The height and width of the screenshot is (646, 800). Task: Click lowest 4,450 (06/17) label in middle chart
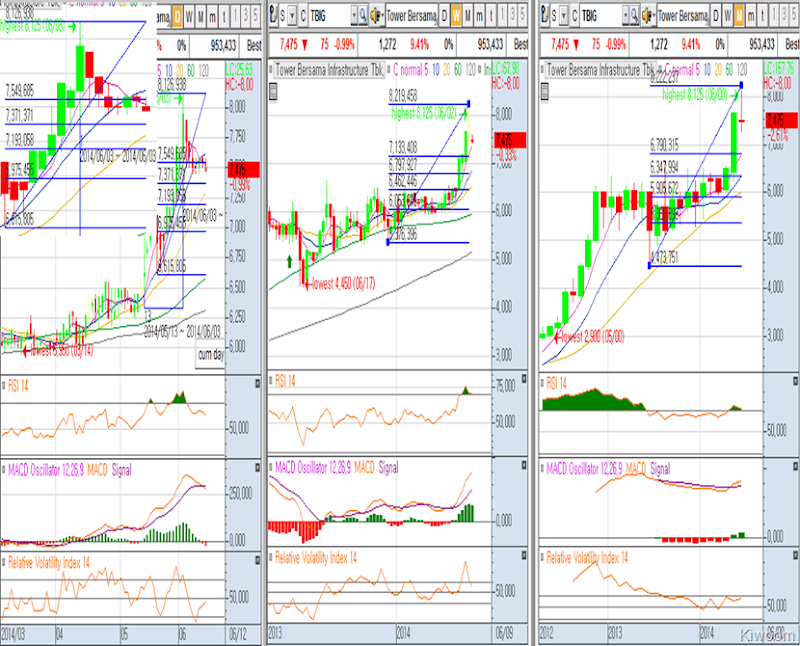pyautogui.click(x=343, y=284)
